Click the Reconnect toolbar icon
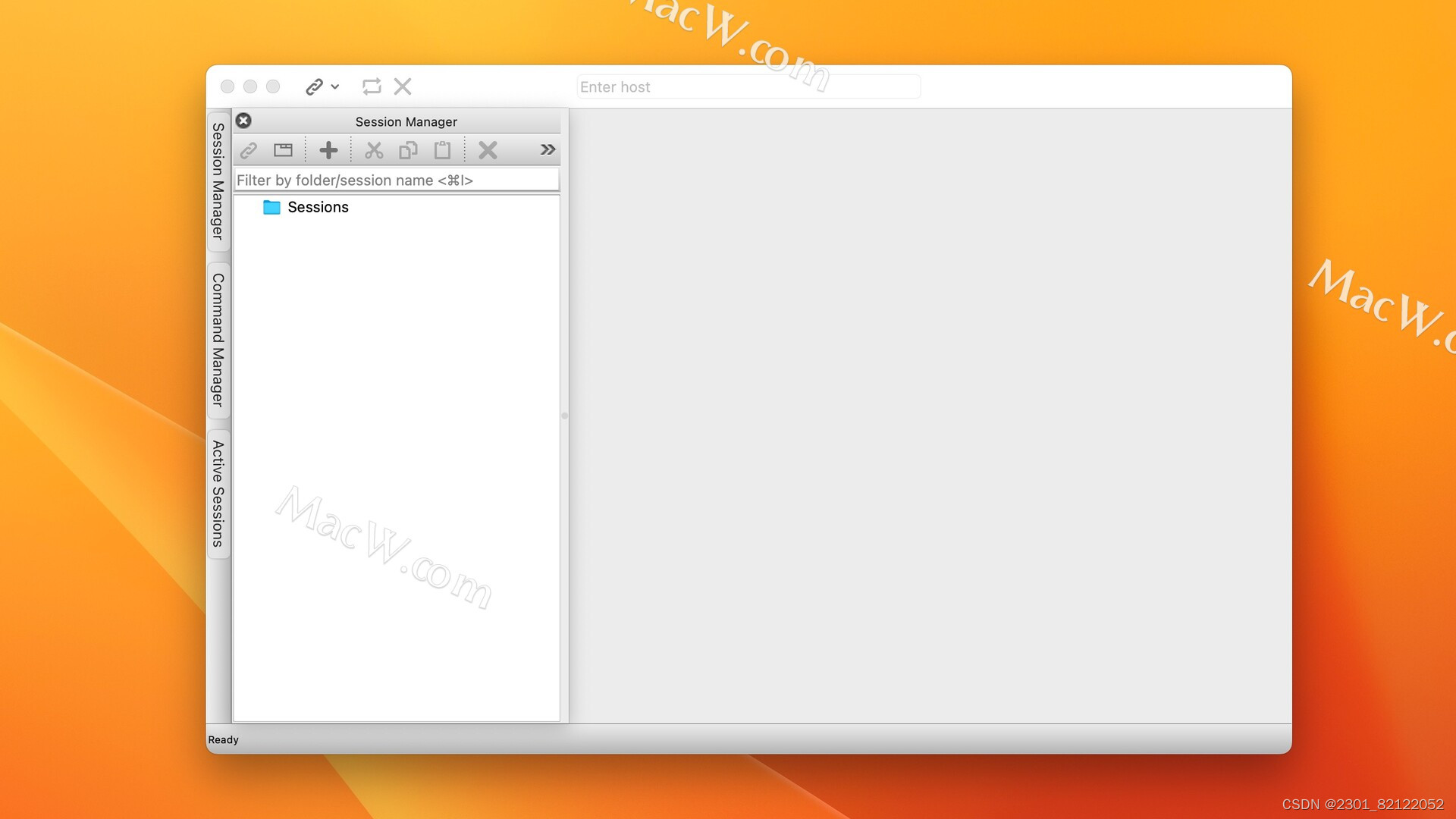1456x819 pixels. (x=371, y=86)
